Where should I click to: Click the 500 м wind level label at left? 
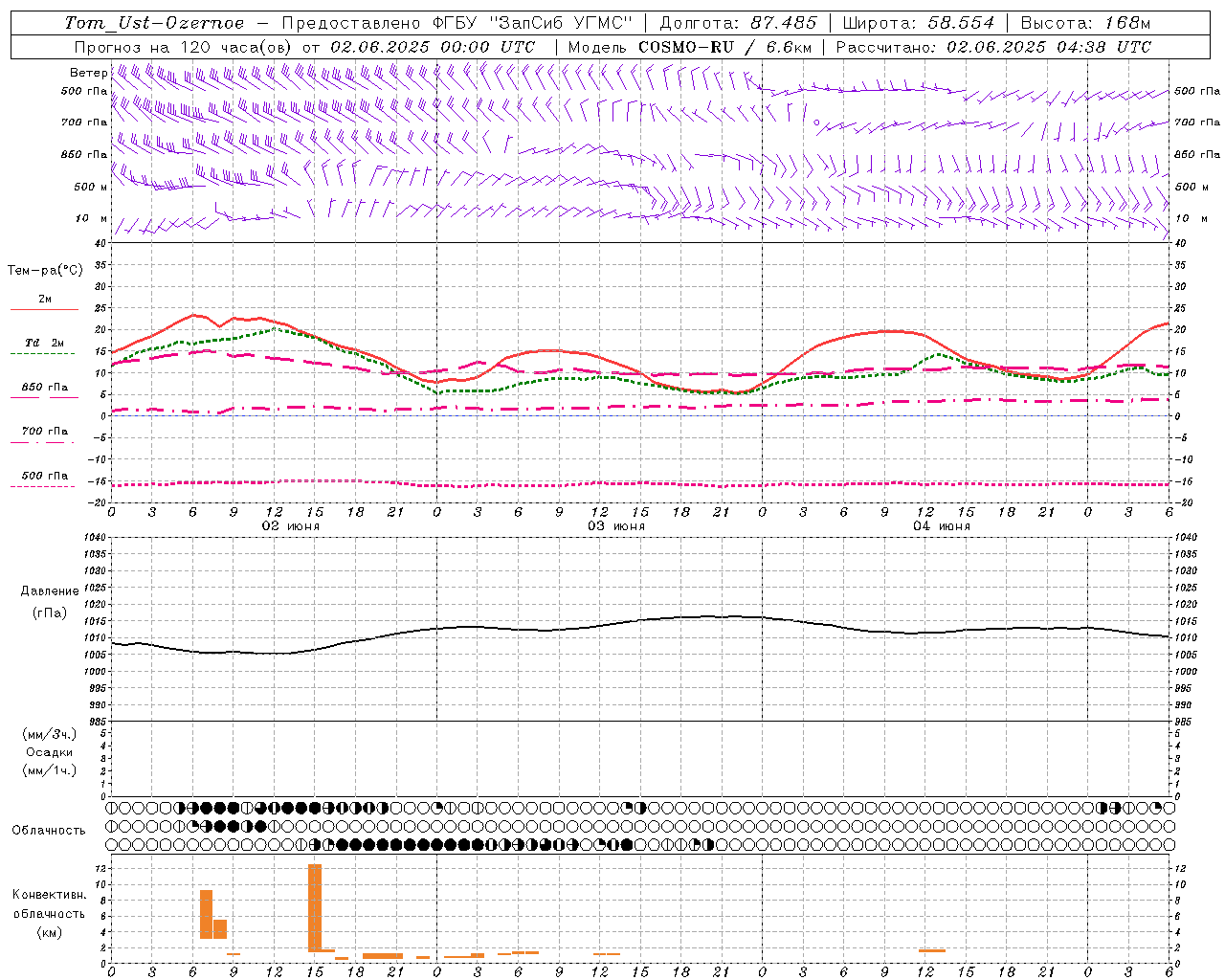tap(91, 188)
